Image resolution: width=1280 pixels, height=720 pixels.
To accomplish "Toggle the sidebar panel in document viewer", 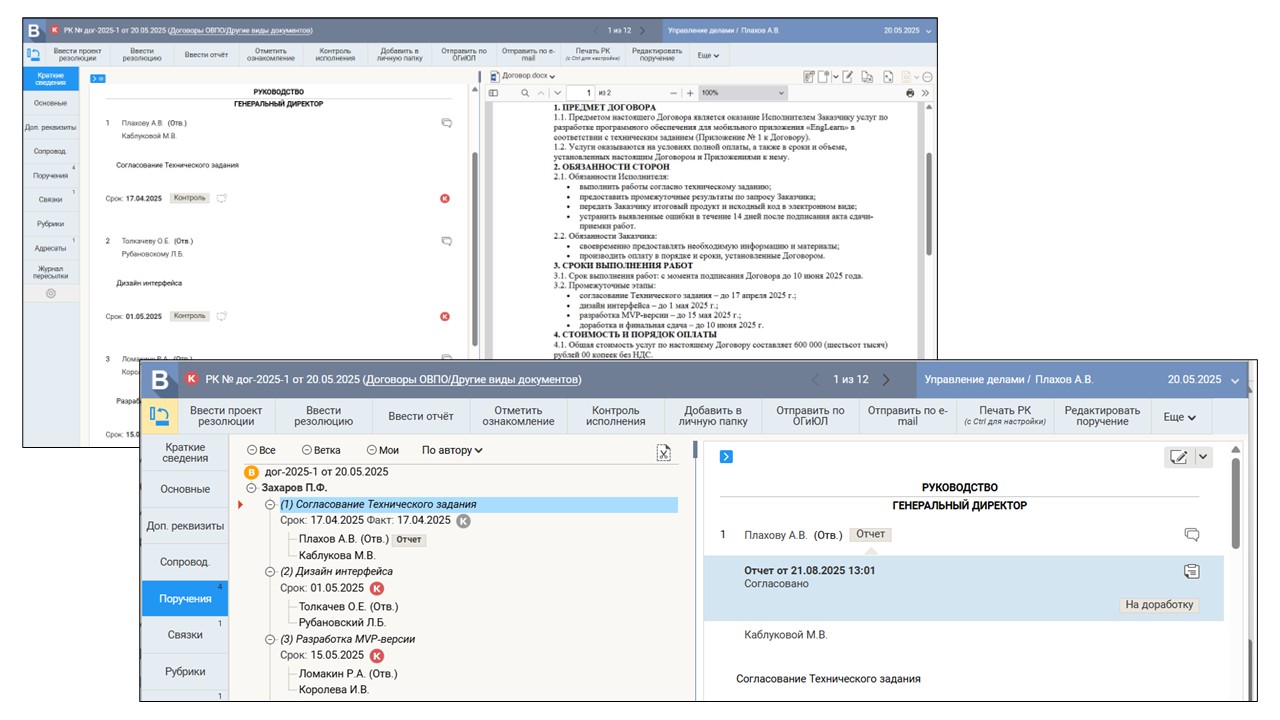I will [x=493, y=93].
